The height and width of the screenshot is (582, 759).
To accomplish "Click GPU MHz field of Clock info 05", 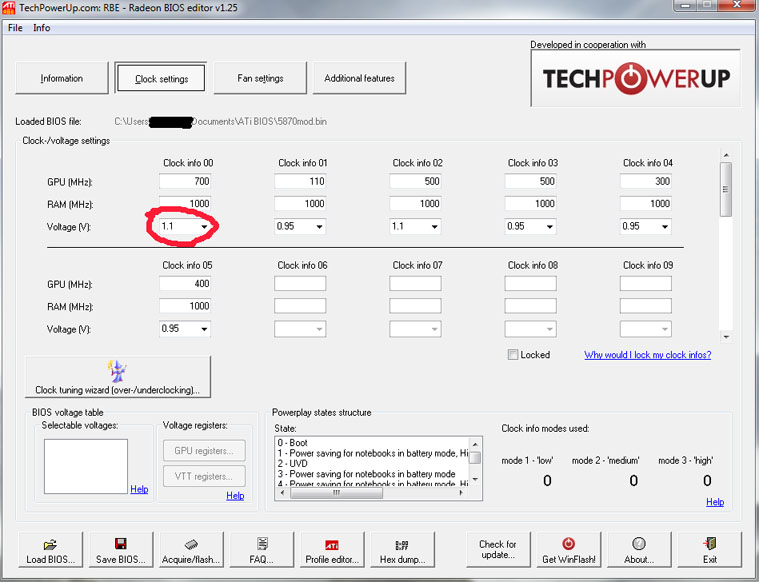I will coord(185,284).
